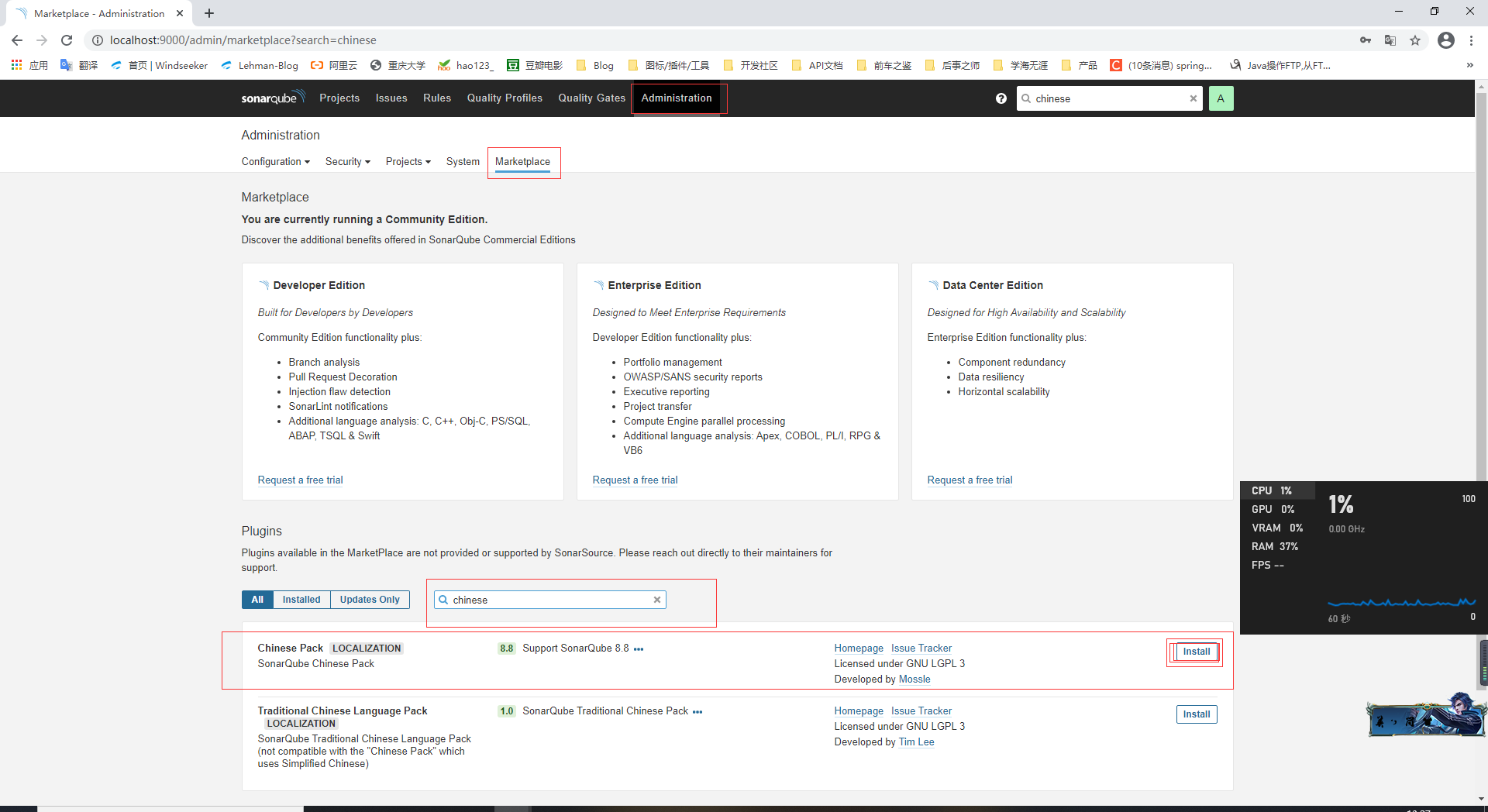Focus the top SonarQube search field

(1109, 98)
